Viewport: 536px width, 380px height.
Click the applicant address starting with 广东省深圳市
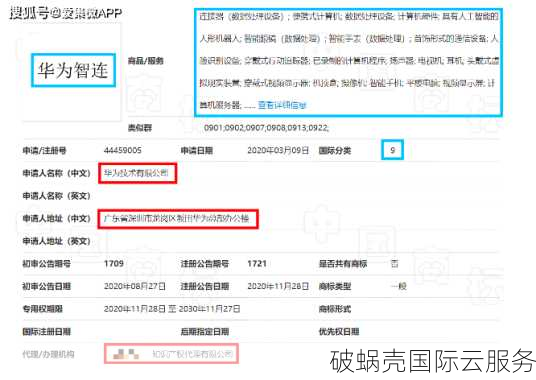coord(176,218)
